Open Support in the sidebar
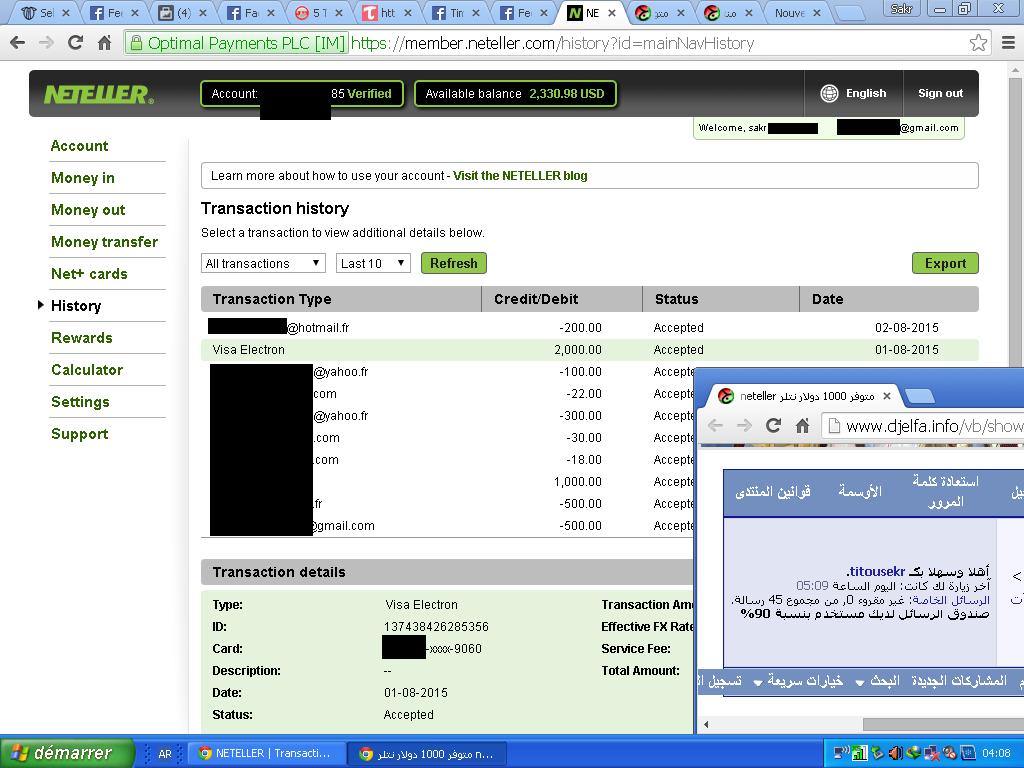The image size is (1024, 768). [x=80, y=434]
